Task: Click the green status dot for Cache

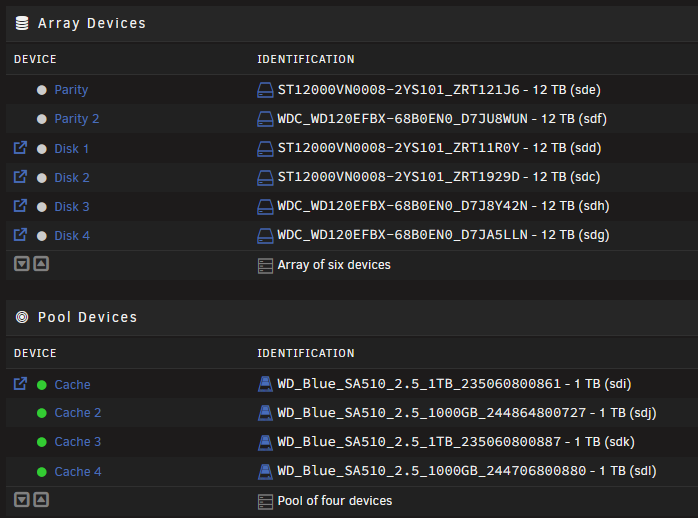Action: [42, 385]
